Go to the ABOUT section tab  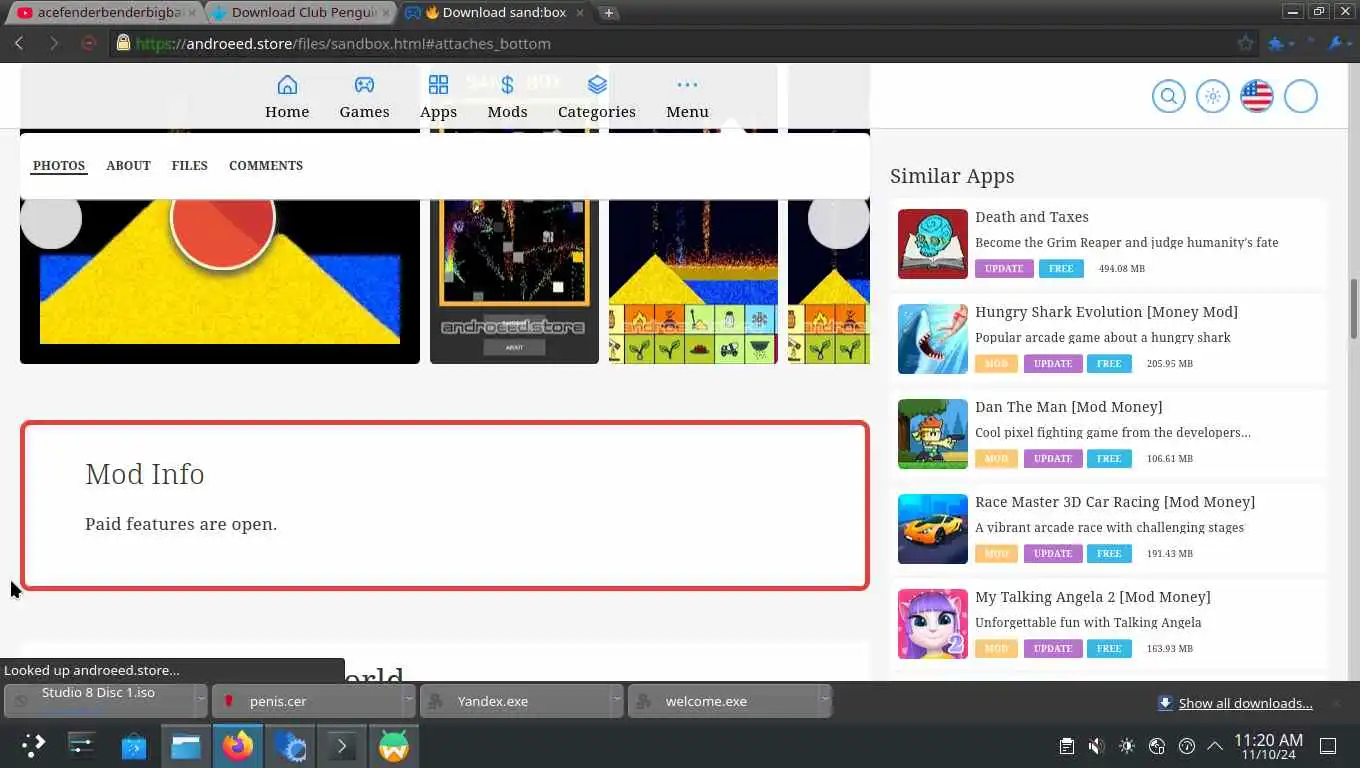[128, 166]
